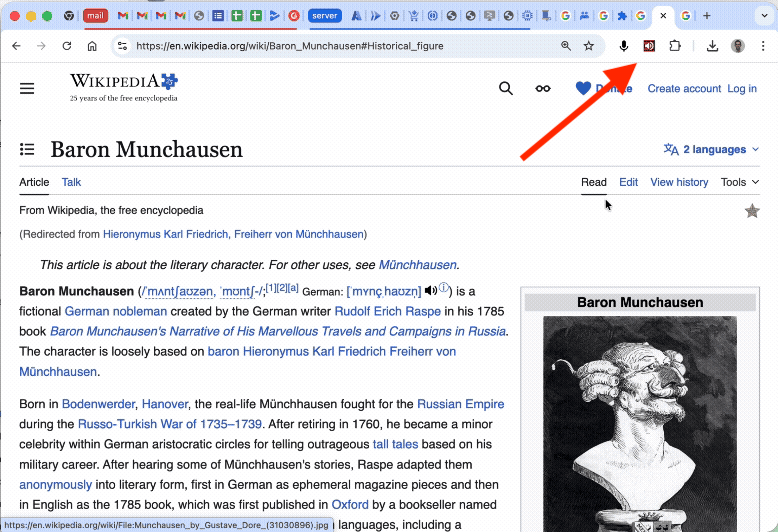Click the microphone icon in toolbar

(x=624, y=46)
